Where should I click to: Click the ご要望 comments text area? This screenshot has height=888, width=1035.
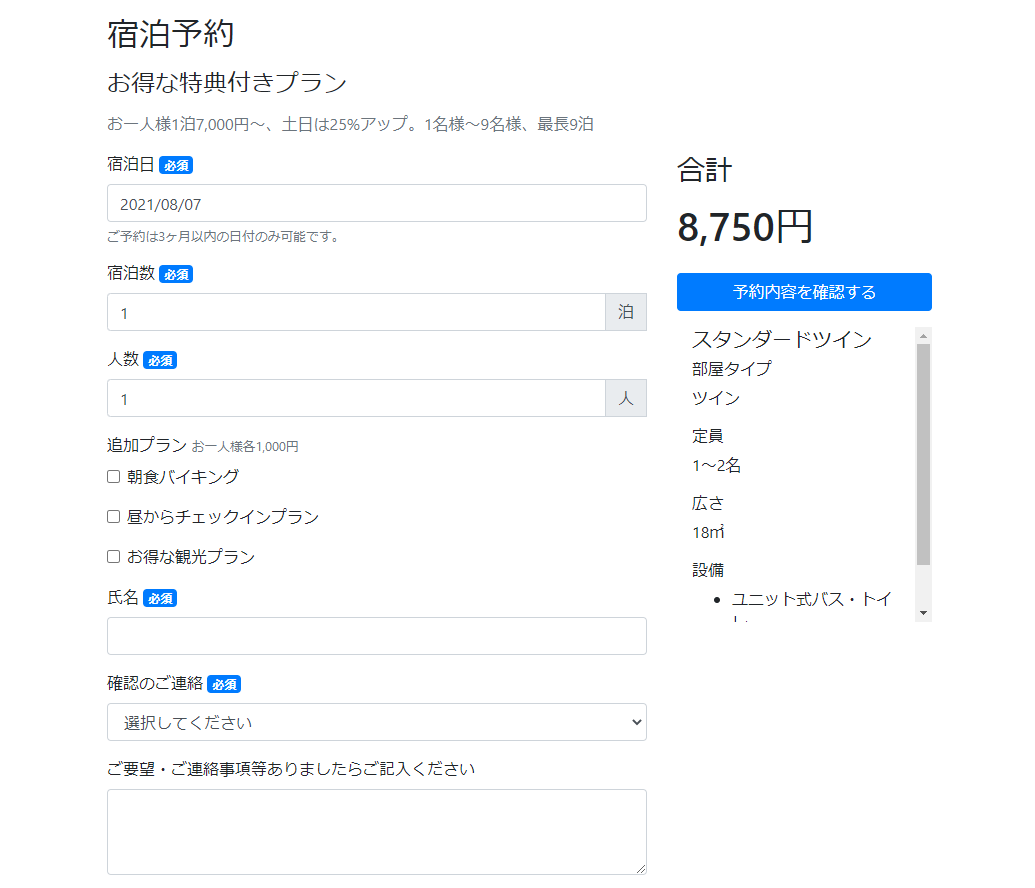pyautogui.click(x=376, y=830)
